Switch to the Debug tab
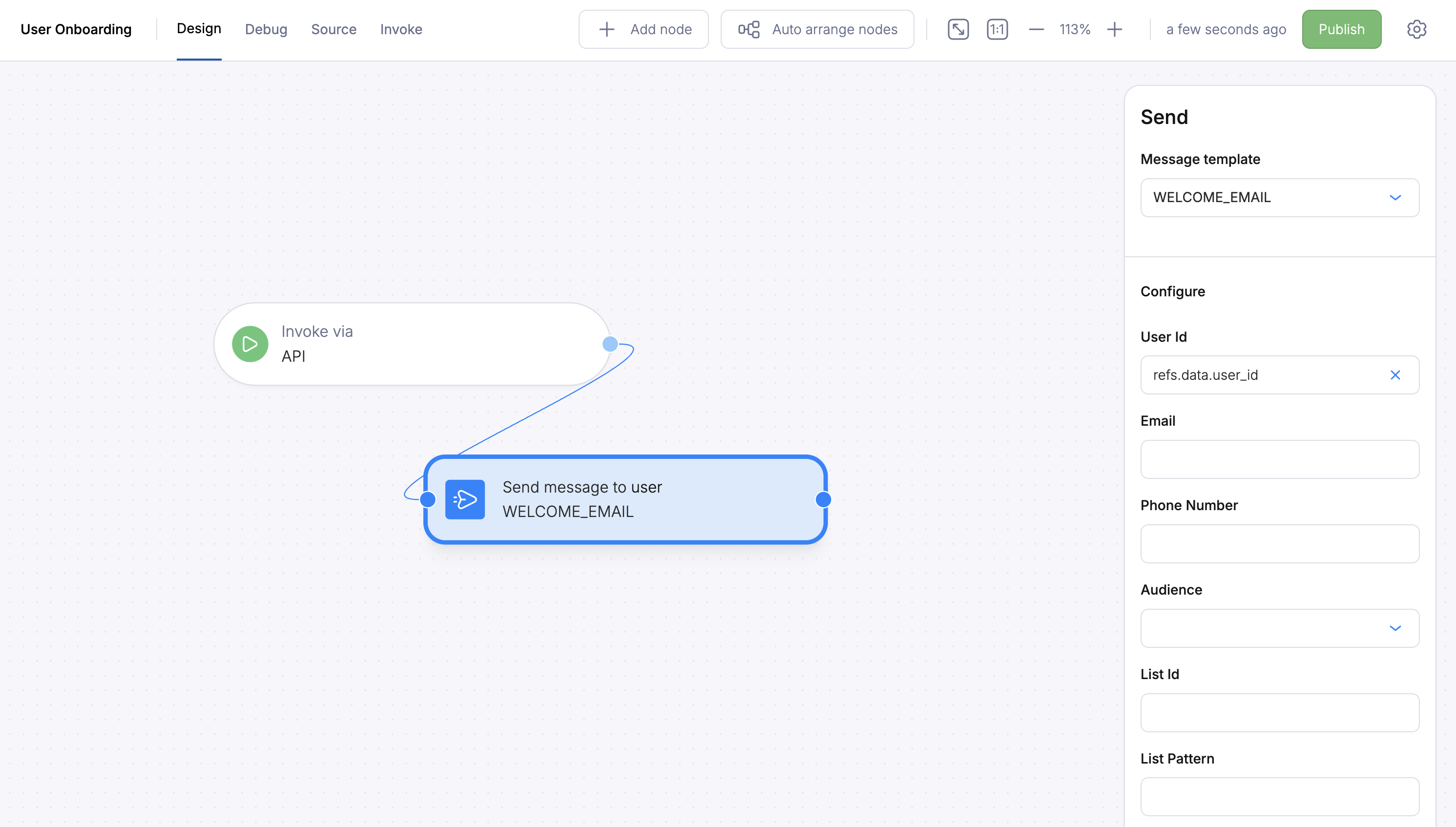This screenshot has width=1456, height=827. [266, 29]
